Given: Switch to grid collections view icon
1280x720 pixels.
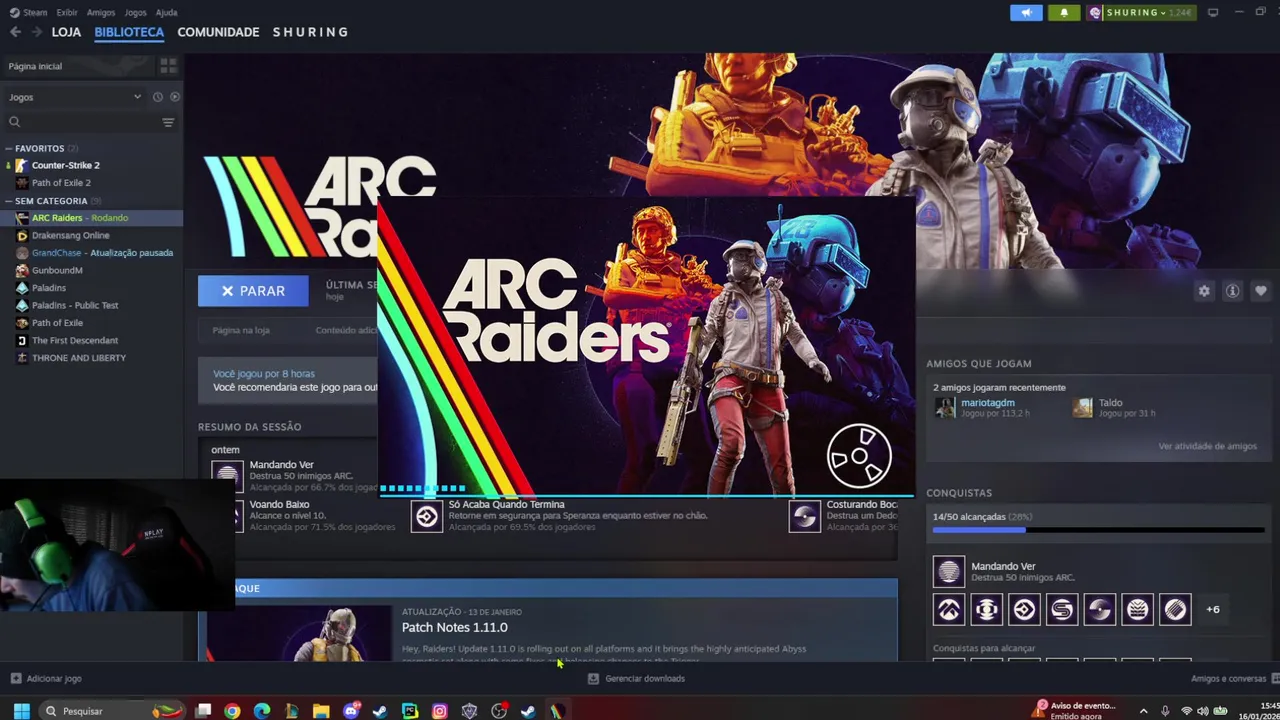Looking at the screenshot, I should 168,66.
